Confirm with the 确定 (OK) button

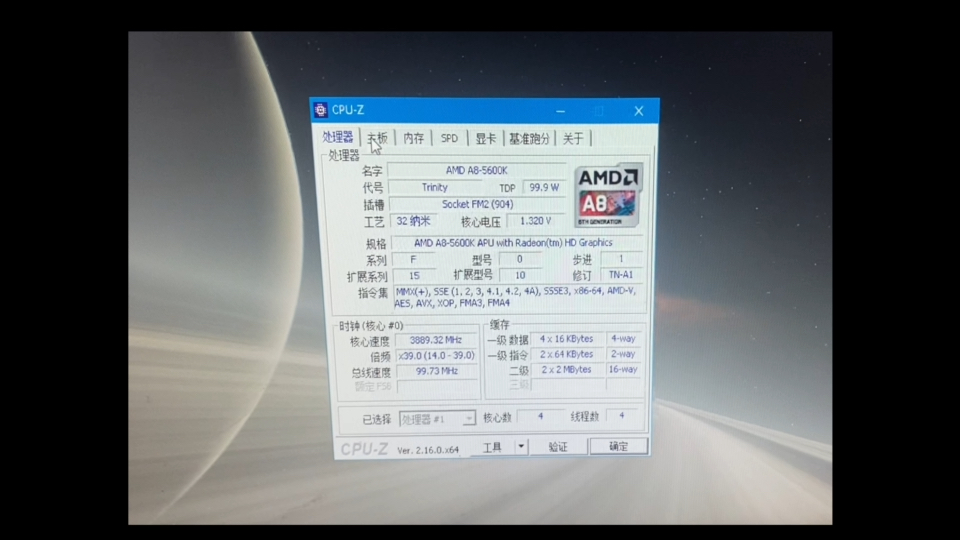(x=618, y=446)
